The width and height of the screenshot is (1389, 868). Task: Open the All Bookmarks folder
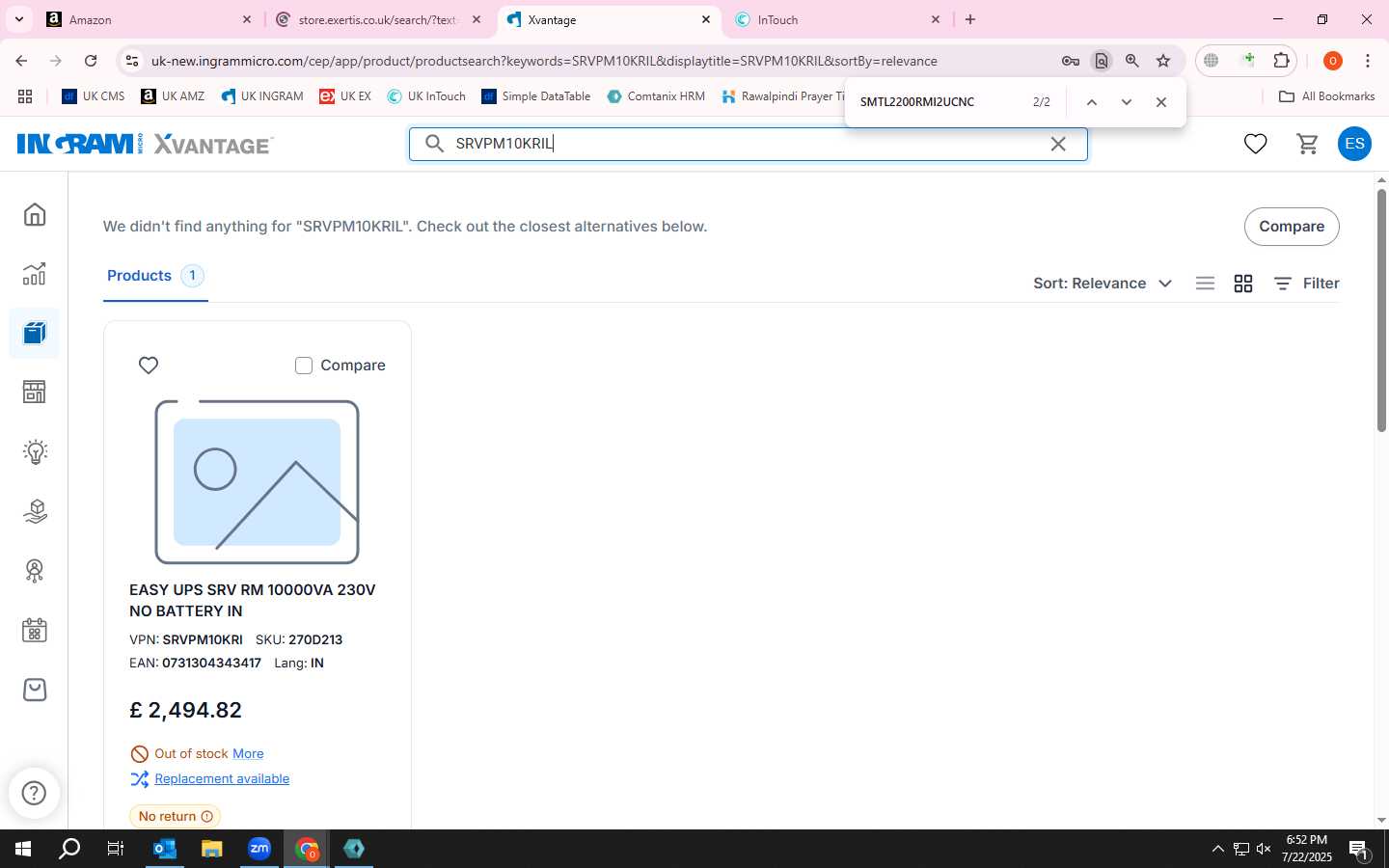pos(1326,96)
